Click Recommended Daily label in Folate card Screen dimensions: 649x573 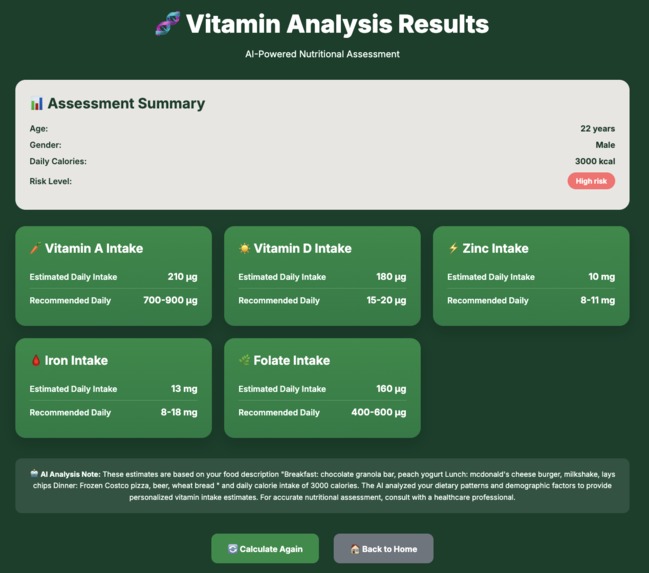[x=279, y=412]
